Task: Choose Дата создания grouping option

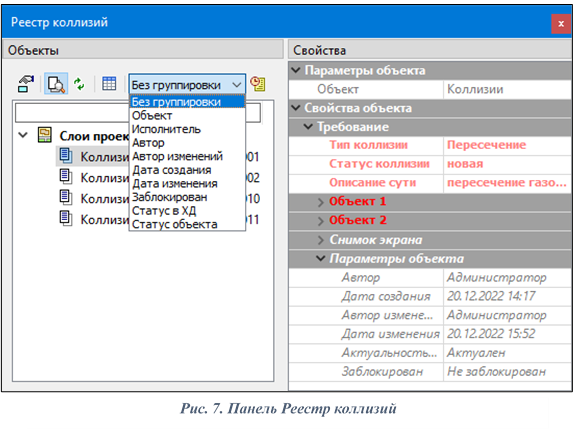Action: pos(187,170)
